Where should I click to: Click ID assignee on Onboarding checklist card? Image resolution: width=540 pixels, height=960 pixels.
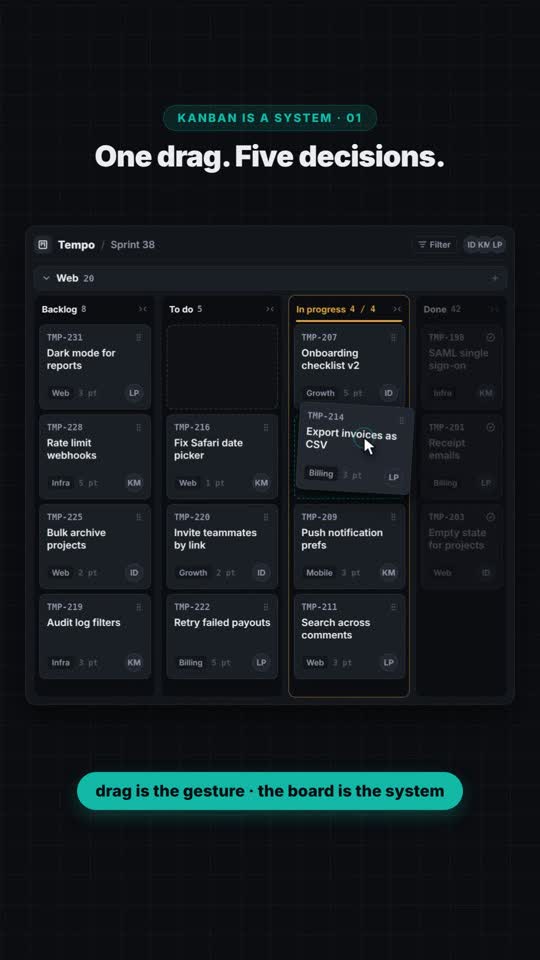[389, 393]
